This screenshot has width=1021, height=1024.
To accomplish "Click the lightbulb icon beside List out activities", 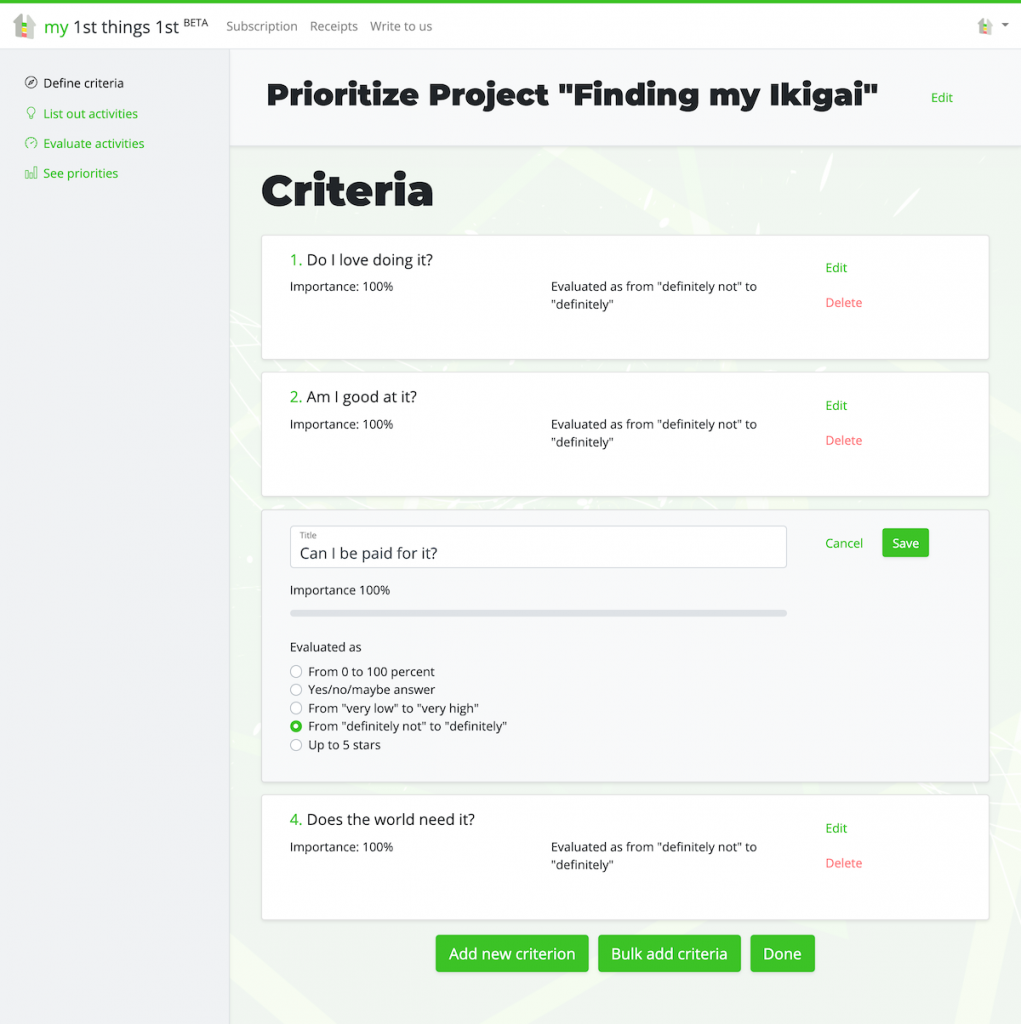I will (31, 114).
